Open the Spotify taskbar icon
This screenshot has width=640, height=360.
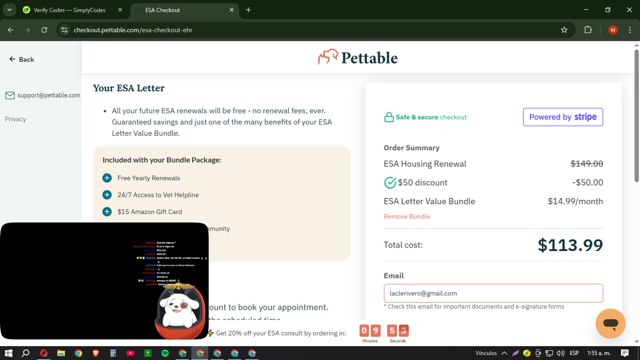point(165,353)
